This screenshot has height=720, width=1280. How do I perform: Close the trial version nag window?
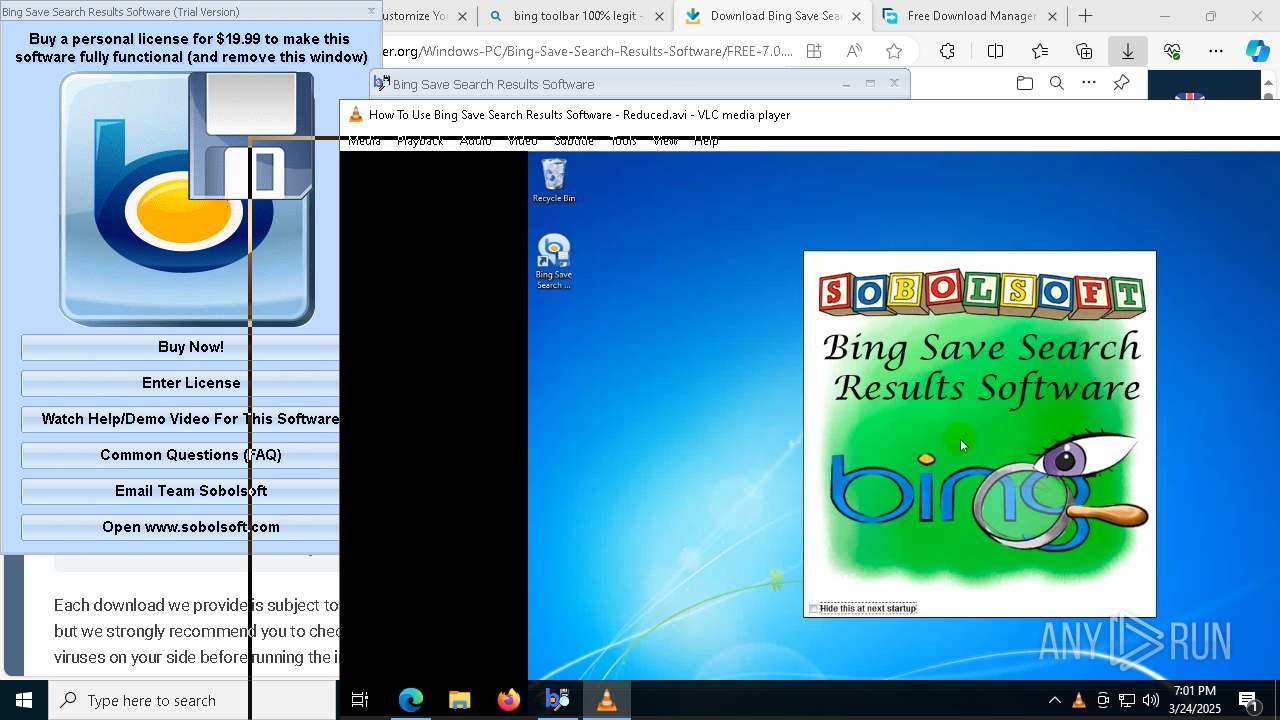[371, 11]
